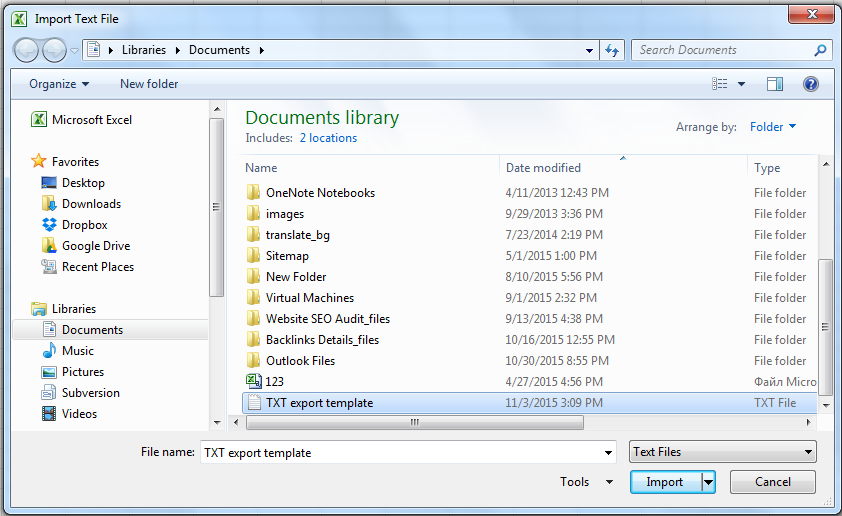Open the Tools menu
The image size is (842, 516).
[586, 482]
